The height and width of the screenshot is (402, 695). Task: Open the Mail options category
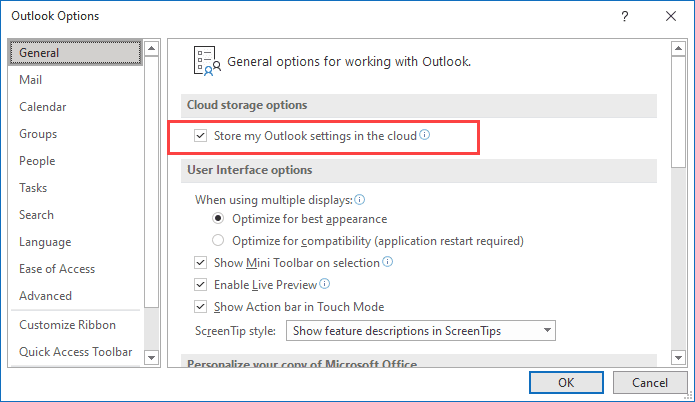31,80
